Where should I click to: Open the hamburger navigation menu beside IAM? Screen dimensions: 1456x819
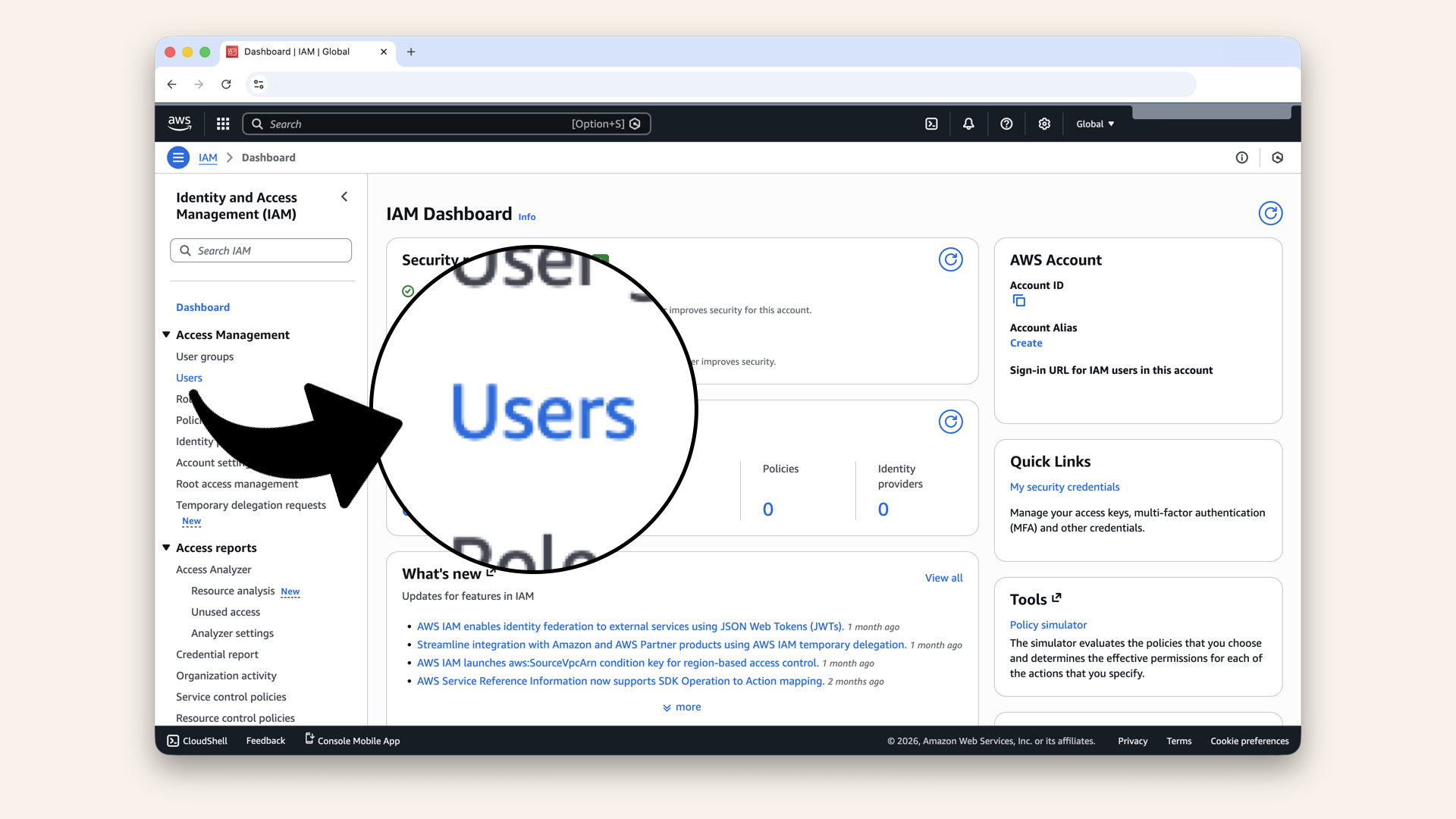tap(178, 157)
